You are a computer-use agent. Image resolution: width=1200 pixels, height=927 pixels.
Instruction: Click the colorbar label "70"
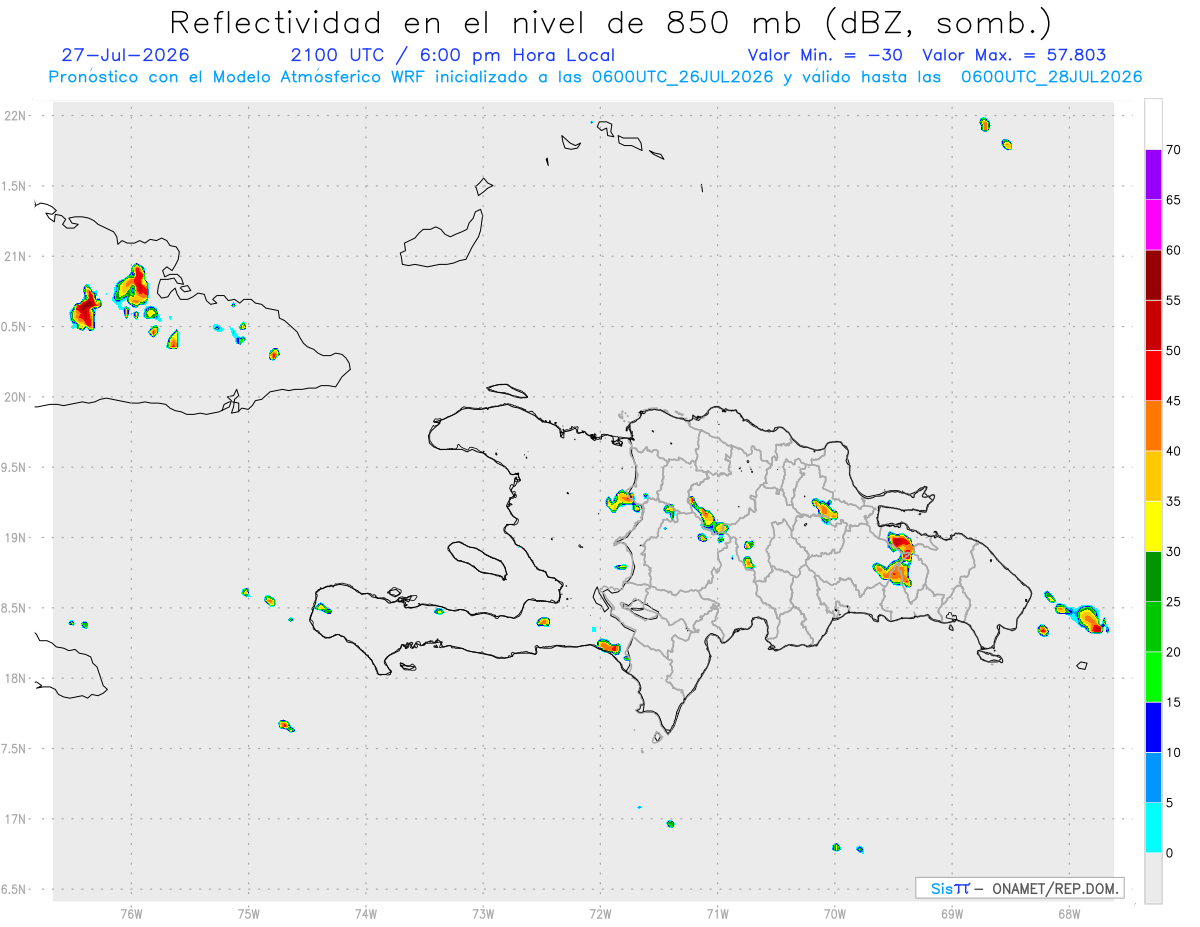tap(1173, 150)
